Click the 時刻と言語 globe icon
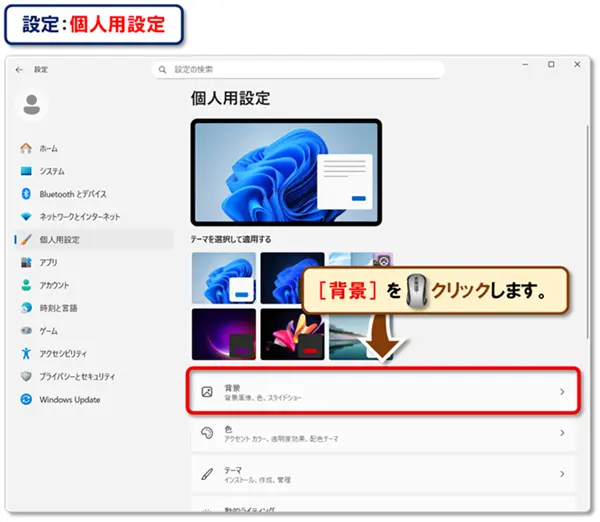600x522 pixels. pyautogui.click(x=26, y=308)
